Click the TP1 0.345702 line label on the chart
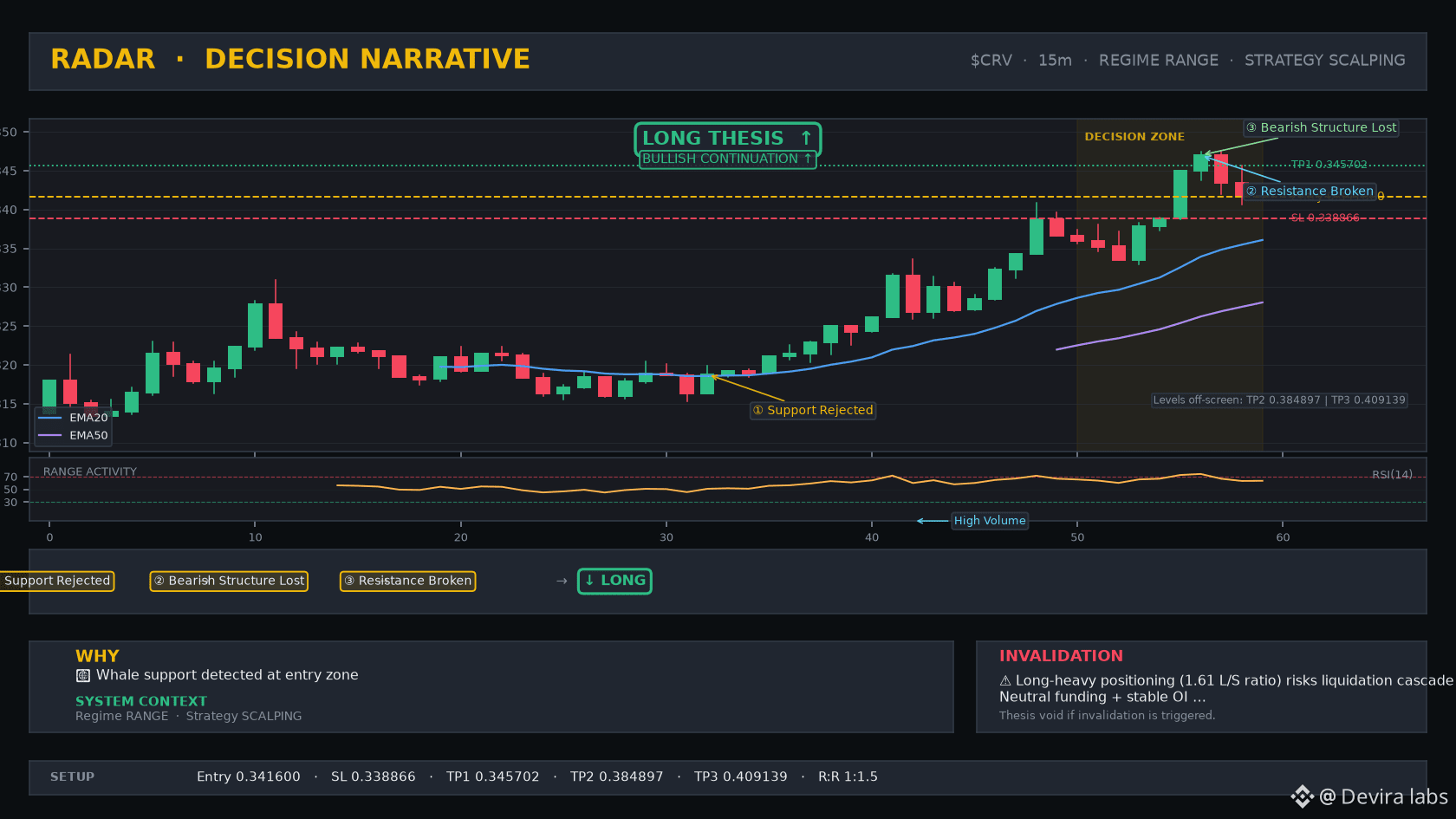This screenshot has width=1456, height=819. click(x=1329, y=165)
